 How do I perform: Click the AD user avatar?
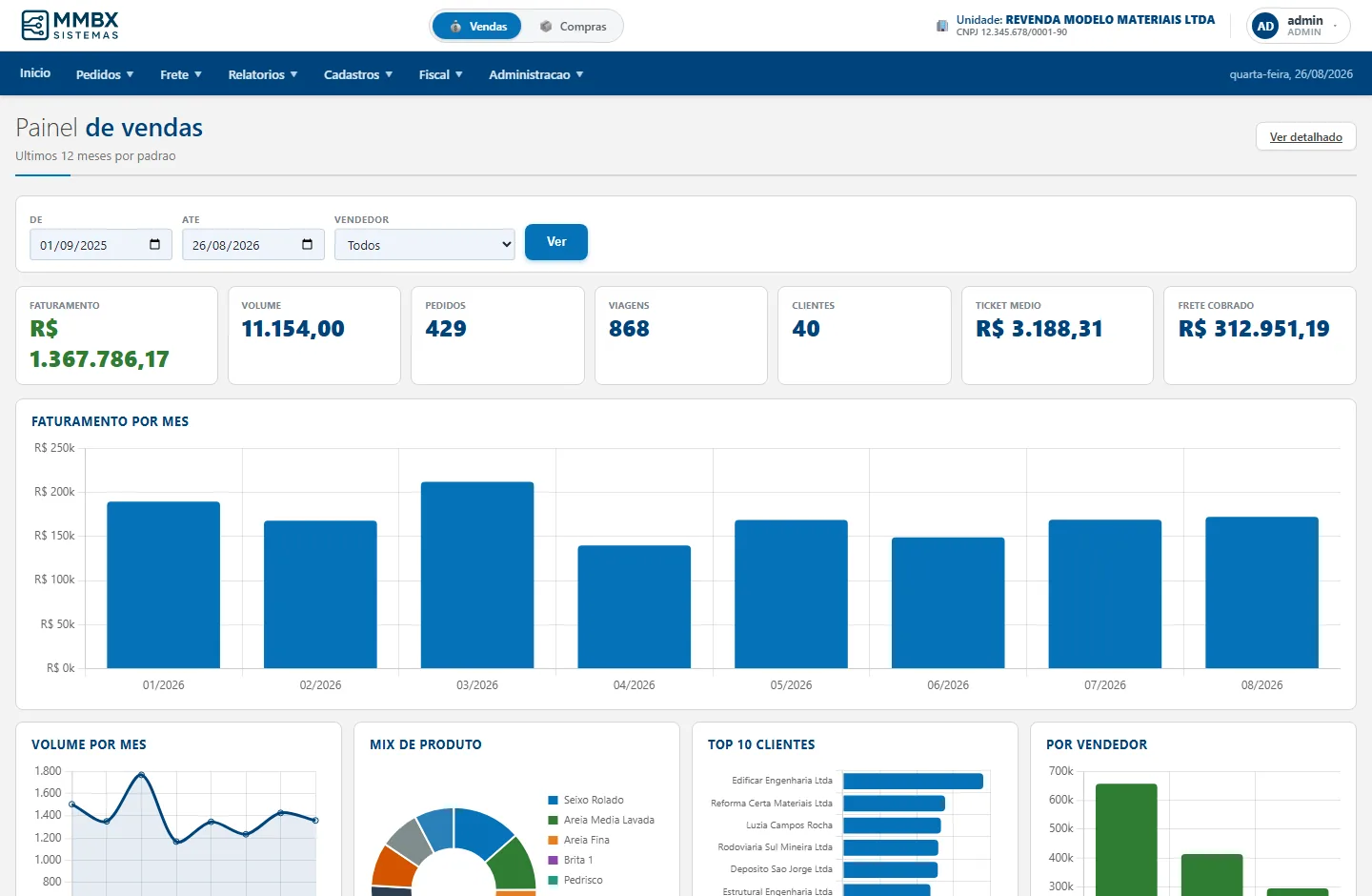click(1265, 26)
